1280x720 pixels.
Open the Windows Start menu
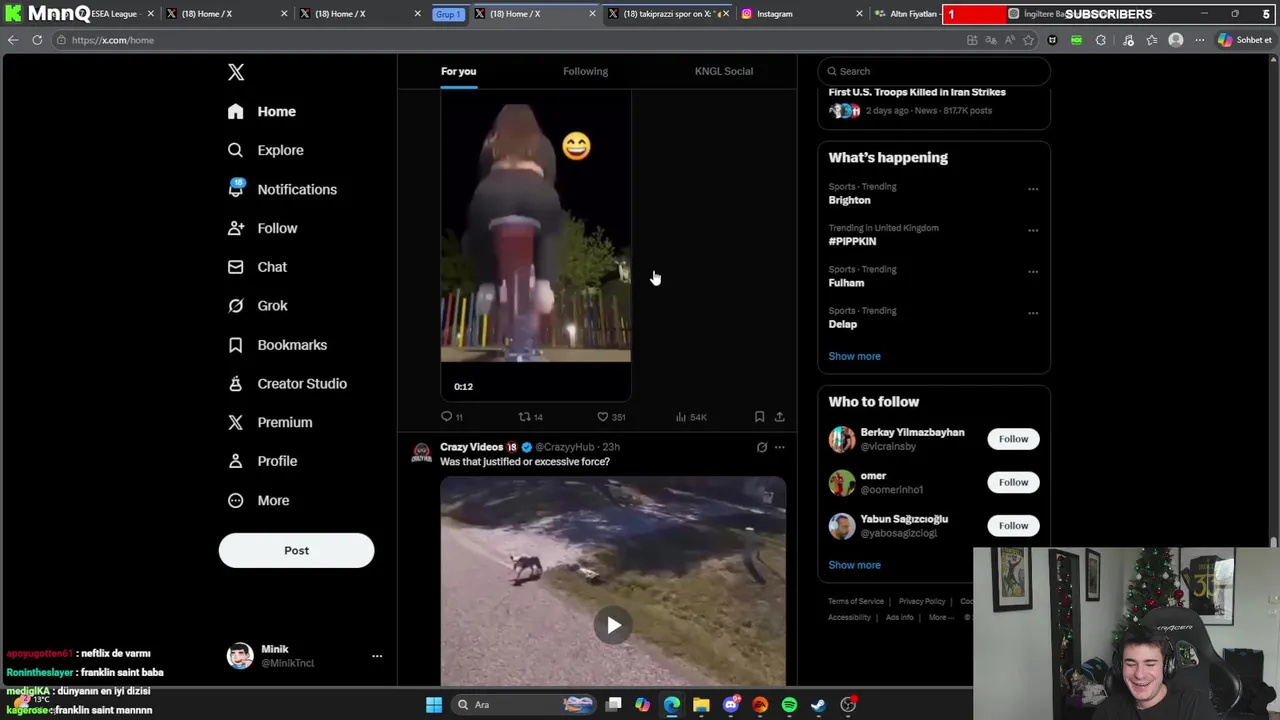[434, 705]
